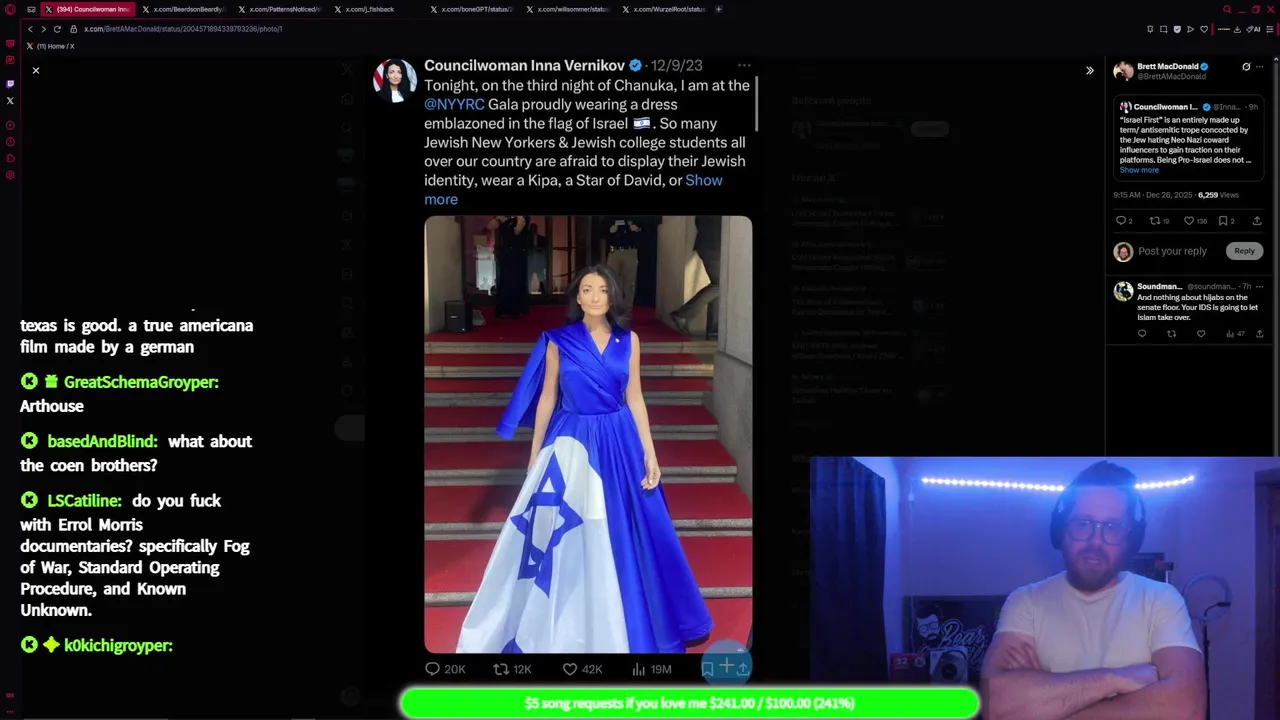Click the browser address bar URL
This screenshot has width=1280, height=720.
[183, 29]
